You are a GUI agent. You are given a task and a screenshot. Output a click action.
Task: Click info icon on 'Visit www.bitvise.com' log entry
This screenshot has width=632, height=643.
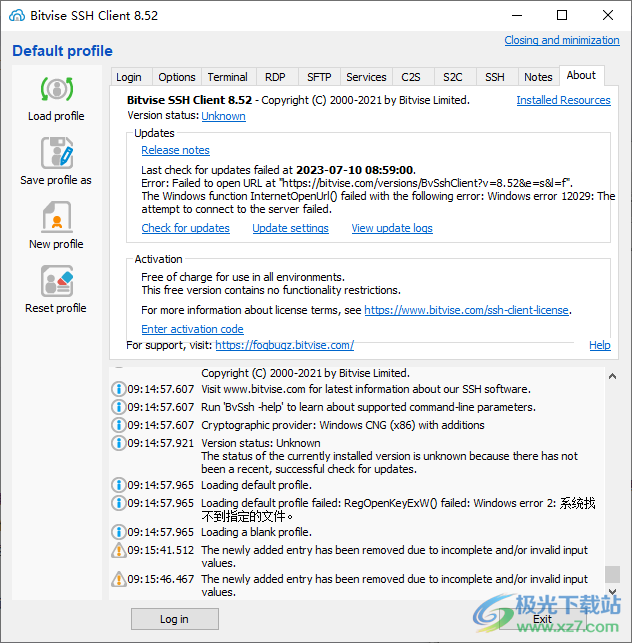[119, 389]
